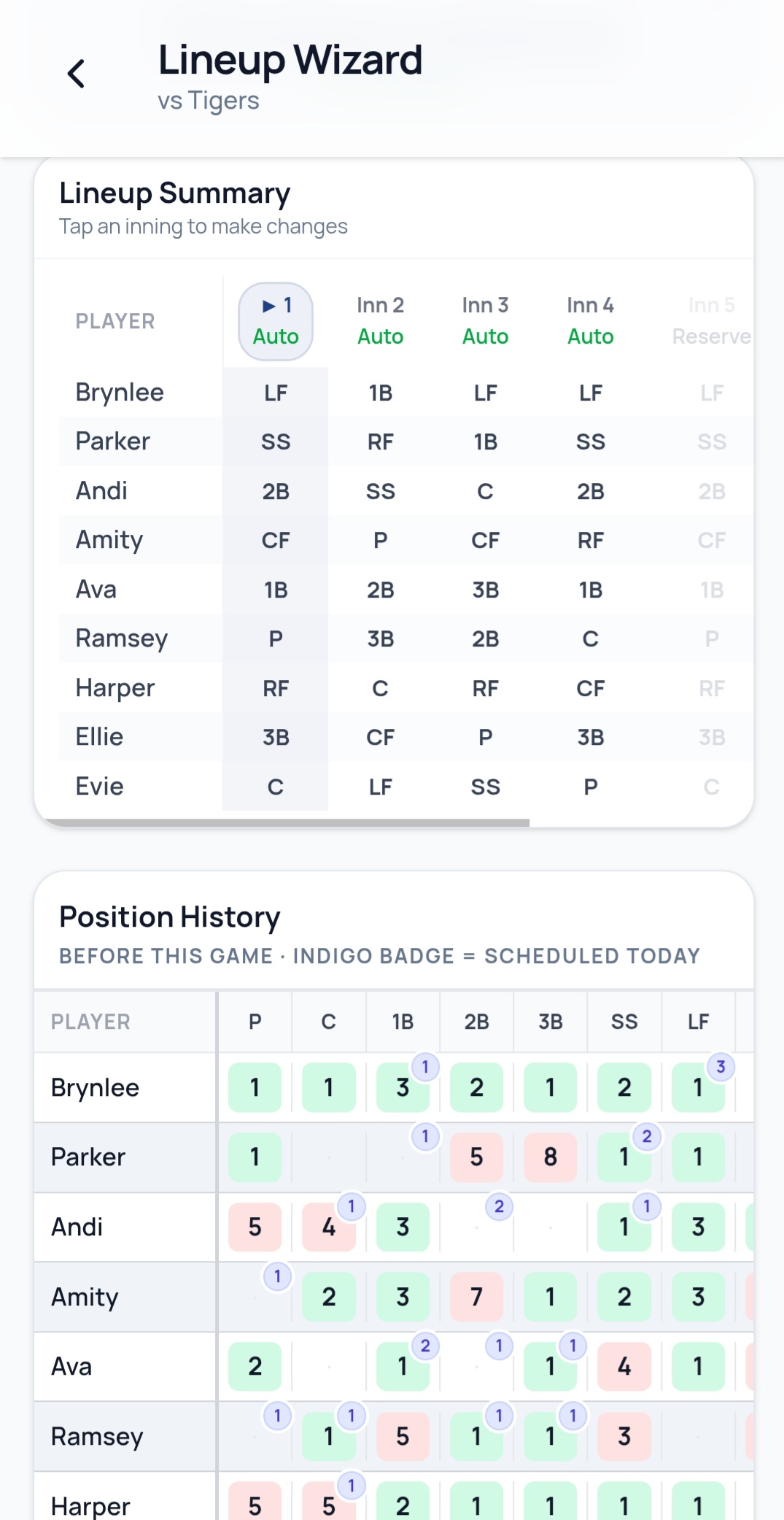
Task: Tap Amity's indigo 1 badge on P
Action: coord(277,1276)
